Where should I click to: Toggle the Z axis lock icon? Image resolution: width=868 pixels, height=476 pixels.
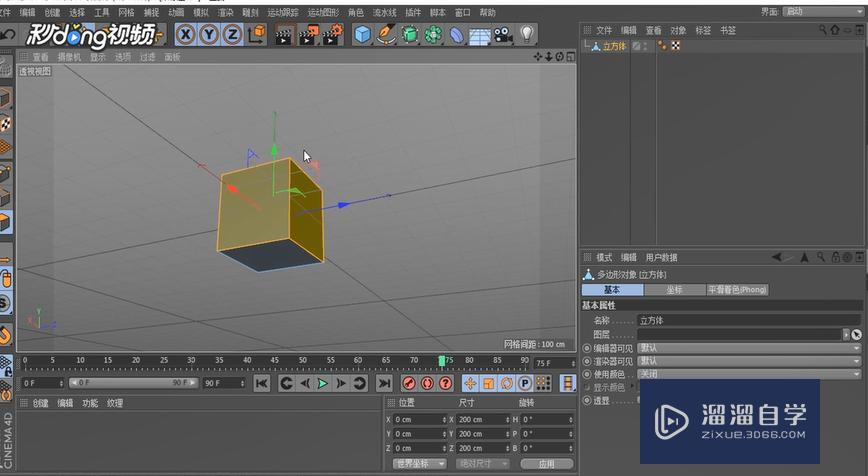pyautogui.click(x=232, y=35)
